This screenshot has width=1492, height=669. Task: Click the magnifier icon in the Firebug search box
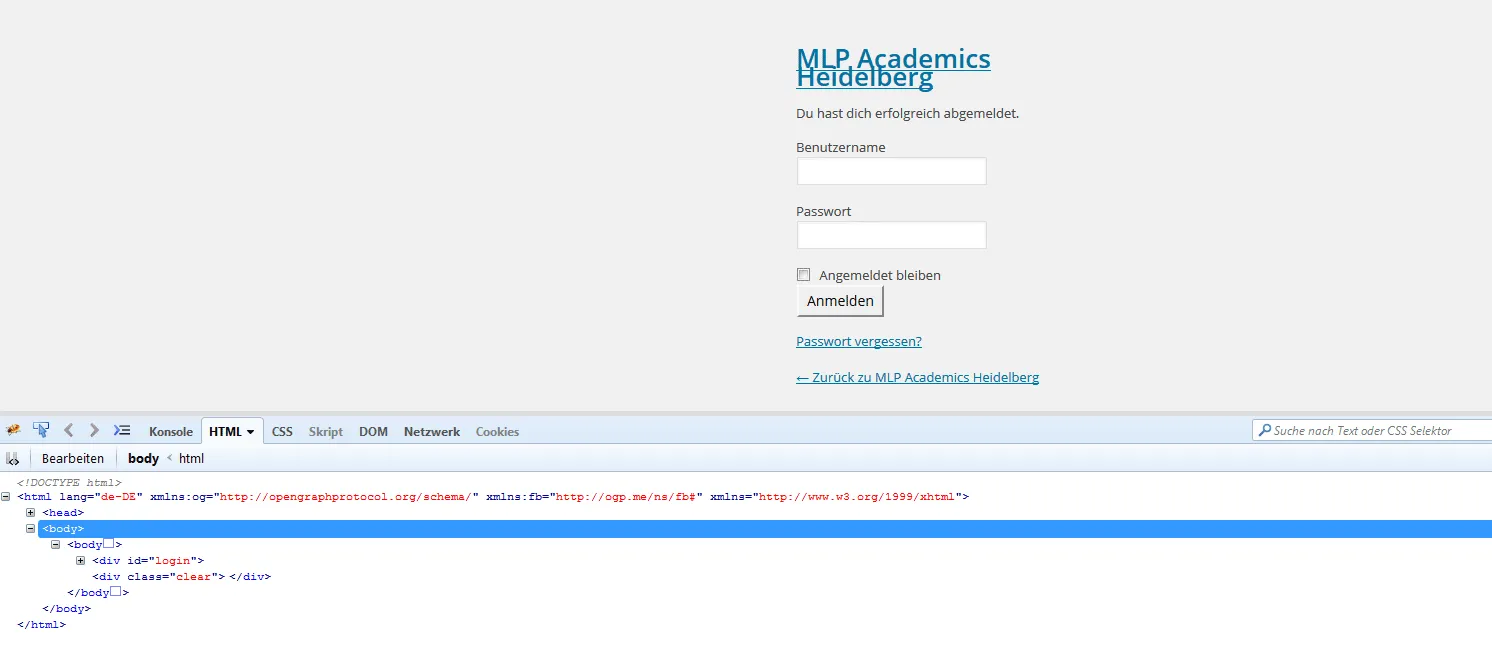tap(1265, 431)
